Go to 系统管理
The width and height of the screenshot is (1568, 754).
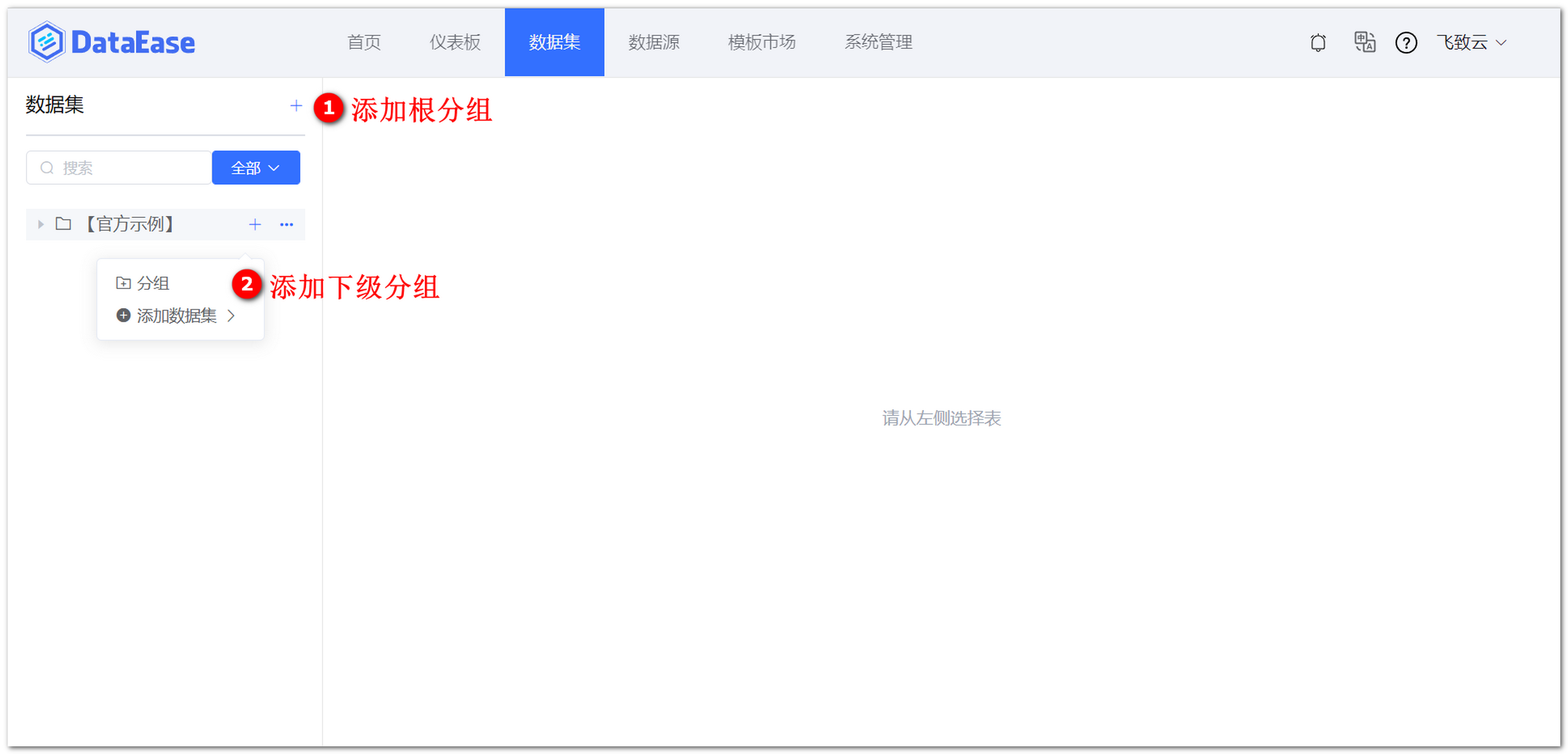(x=878, y=42)
